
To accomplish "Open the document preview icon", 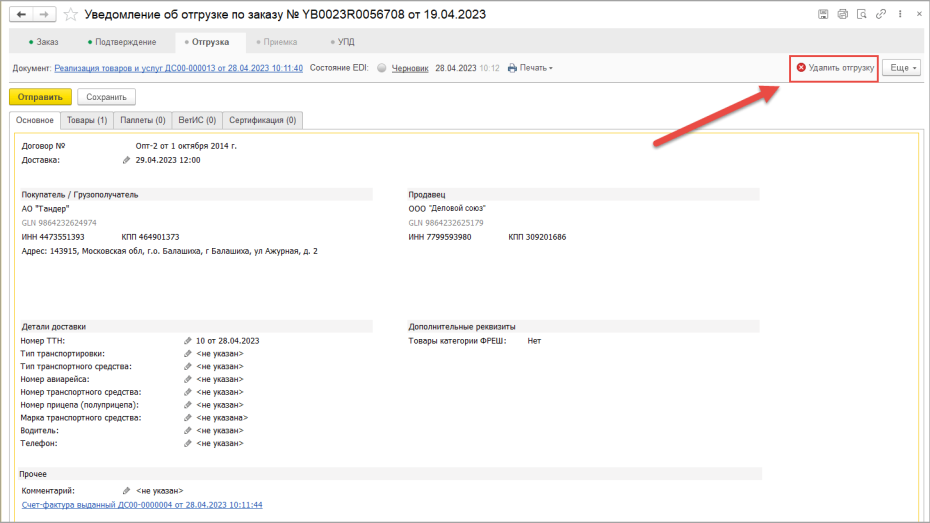I will [862, 14].
